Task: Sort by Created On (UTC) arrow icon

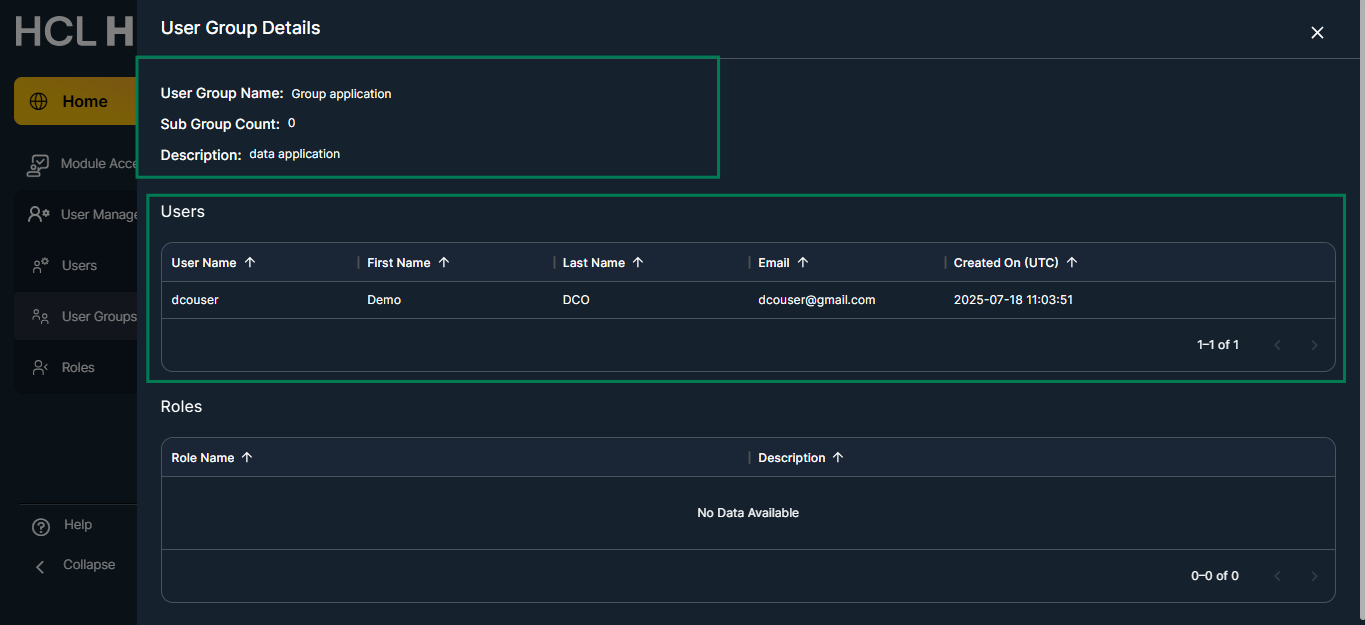Action: 1072,262
